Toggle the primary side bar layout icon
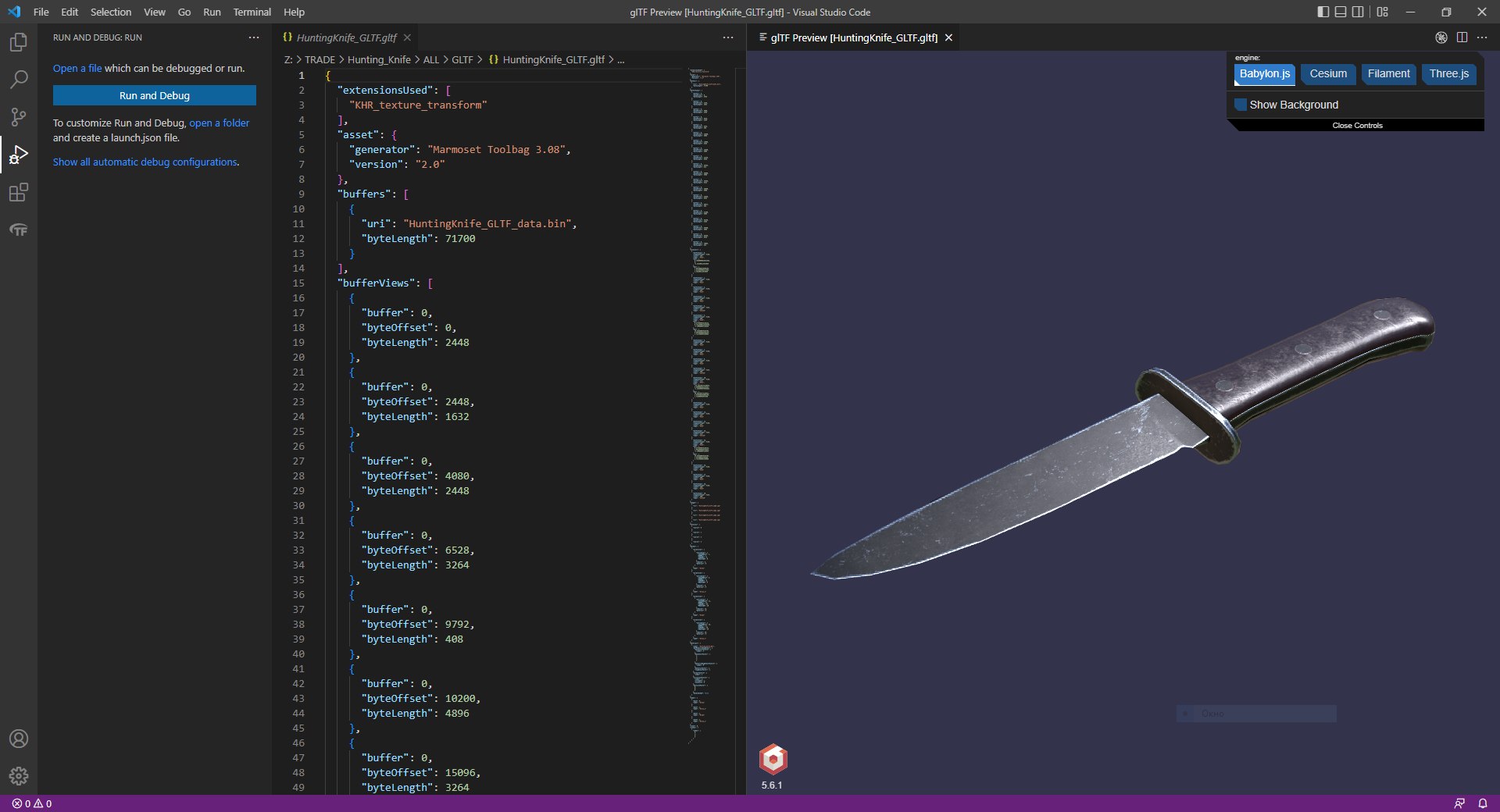The image size is (1500, 812). click(1323, 12)
